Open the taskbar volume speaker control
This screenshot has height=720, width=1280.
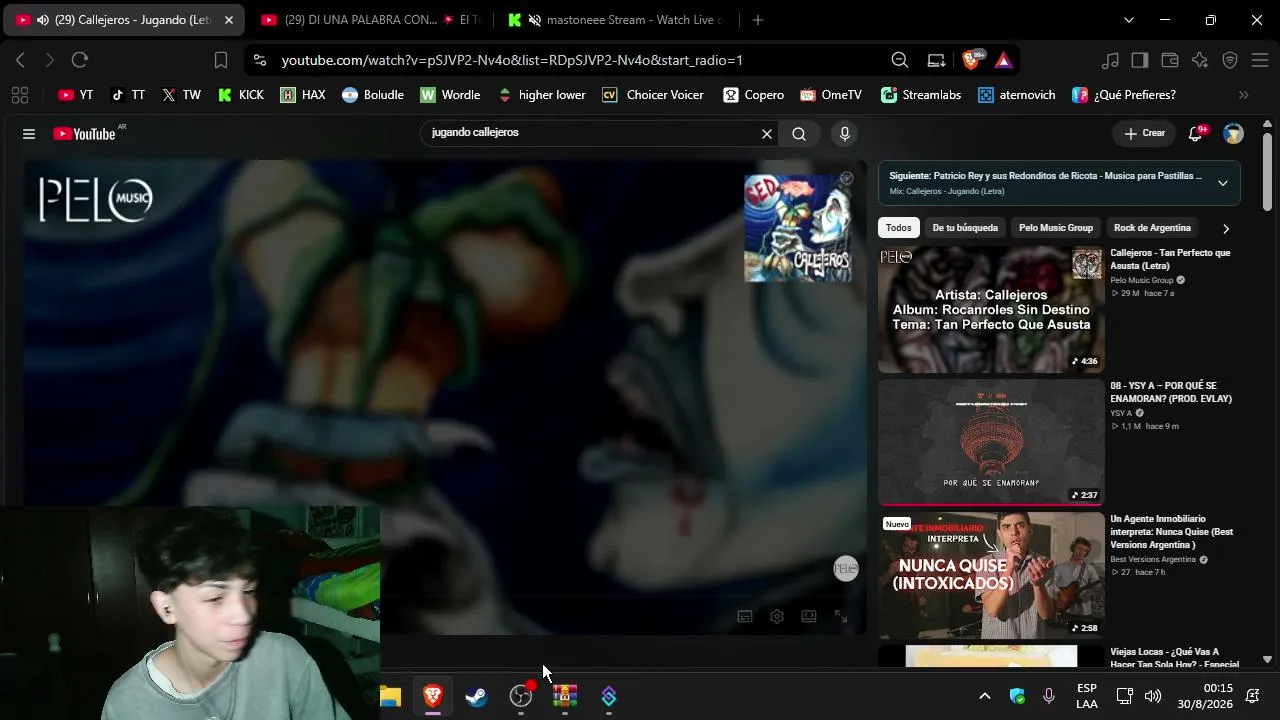tap(1152, 696)
